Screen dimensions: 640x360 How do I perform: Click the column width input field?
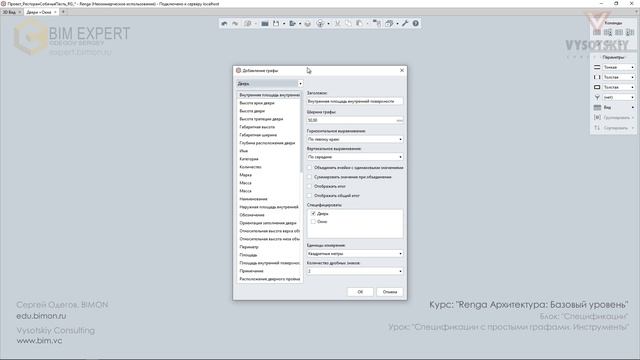click(355, 120)
